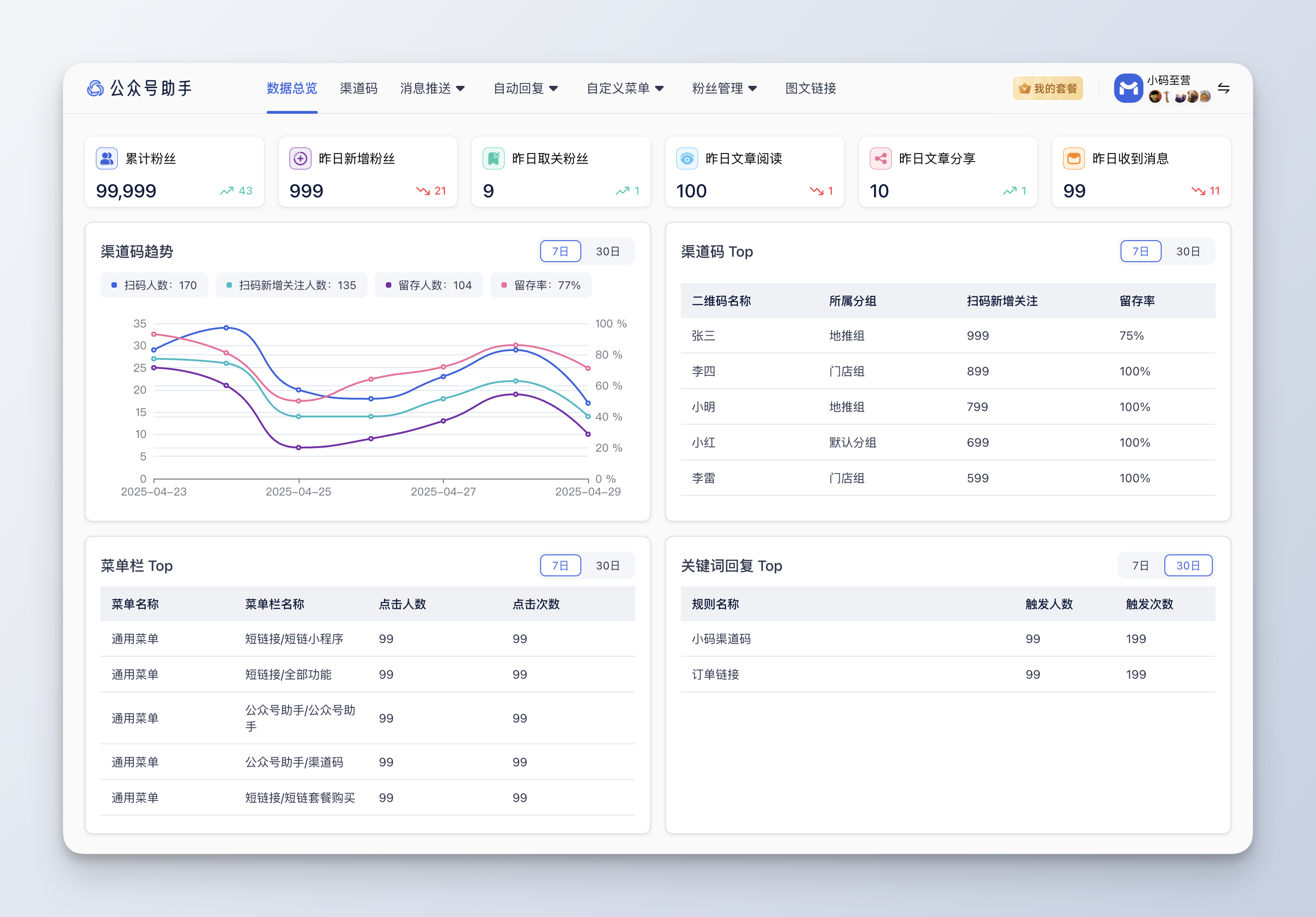
Task: Click the 公众号助手 logo icon
Action: [95, 88]
